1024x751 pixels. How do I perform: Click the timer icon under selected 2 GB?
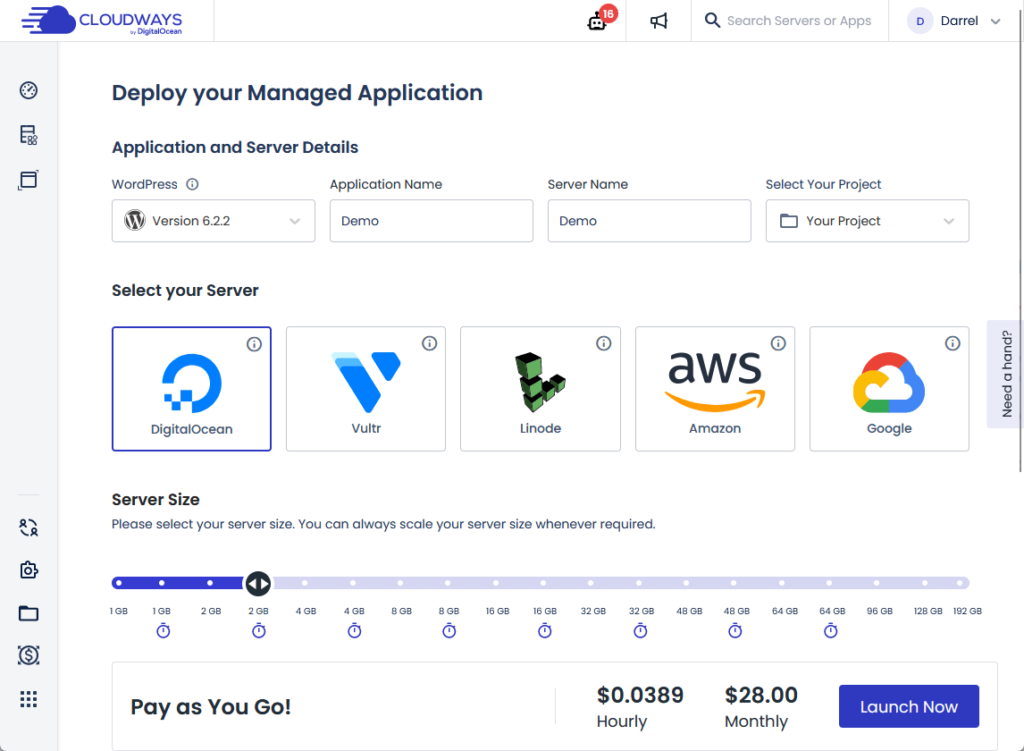pyautogui.click(x=259, y=631)
